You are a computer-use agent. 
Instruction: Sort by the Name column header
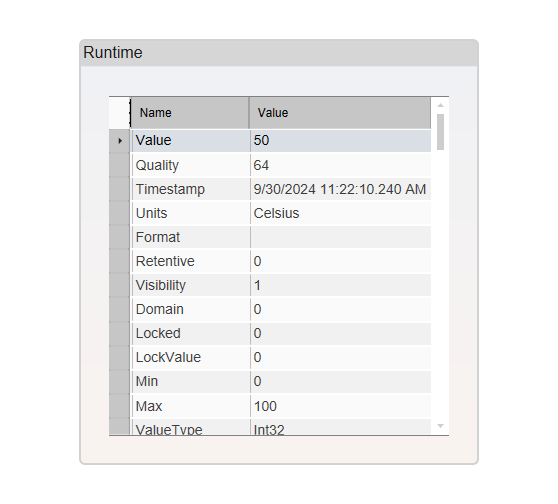point(190,113)
